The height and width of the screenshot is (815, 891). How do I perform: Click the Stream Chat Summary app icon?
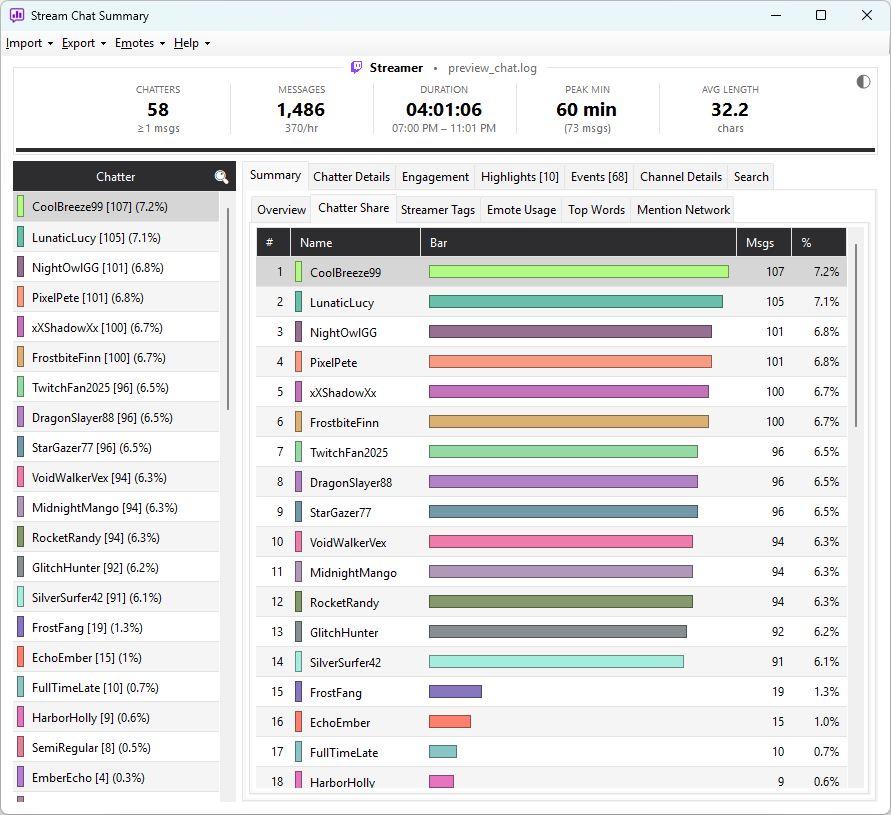pos(16,15)
